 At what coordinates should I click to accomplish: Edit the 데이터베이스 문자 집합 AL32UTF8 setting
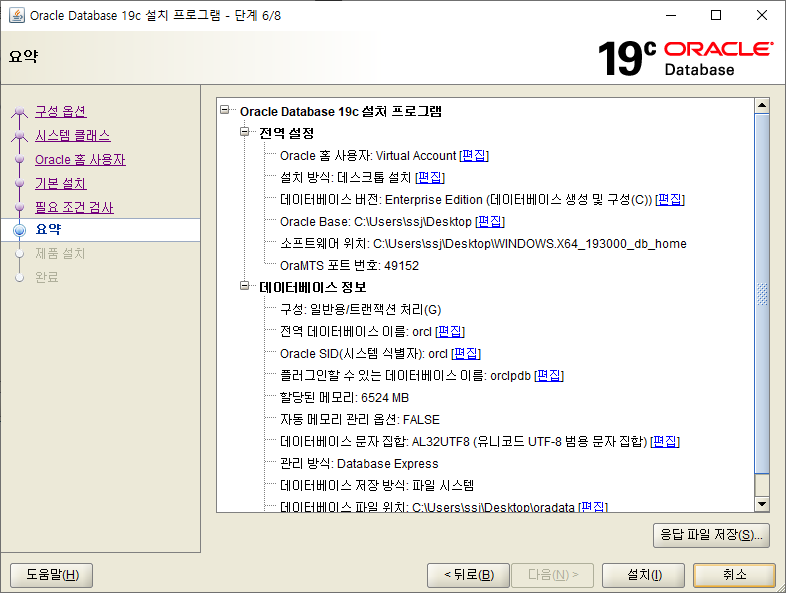(665, 442)
